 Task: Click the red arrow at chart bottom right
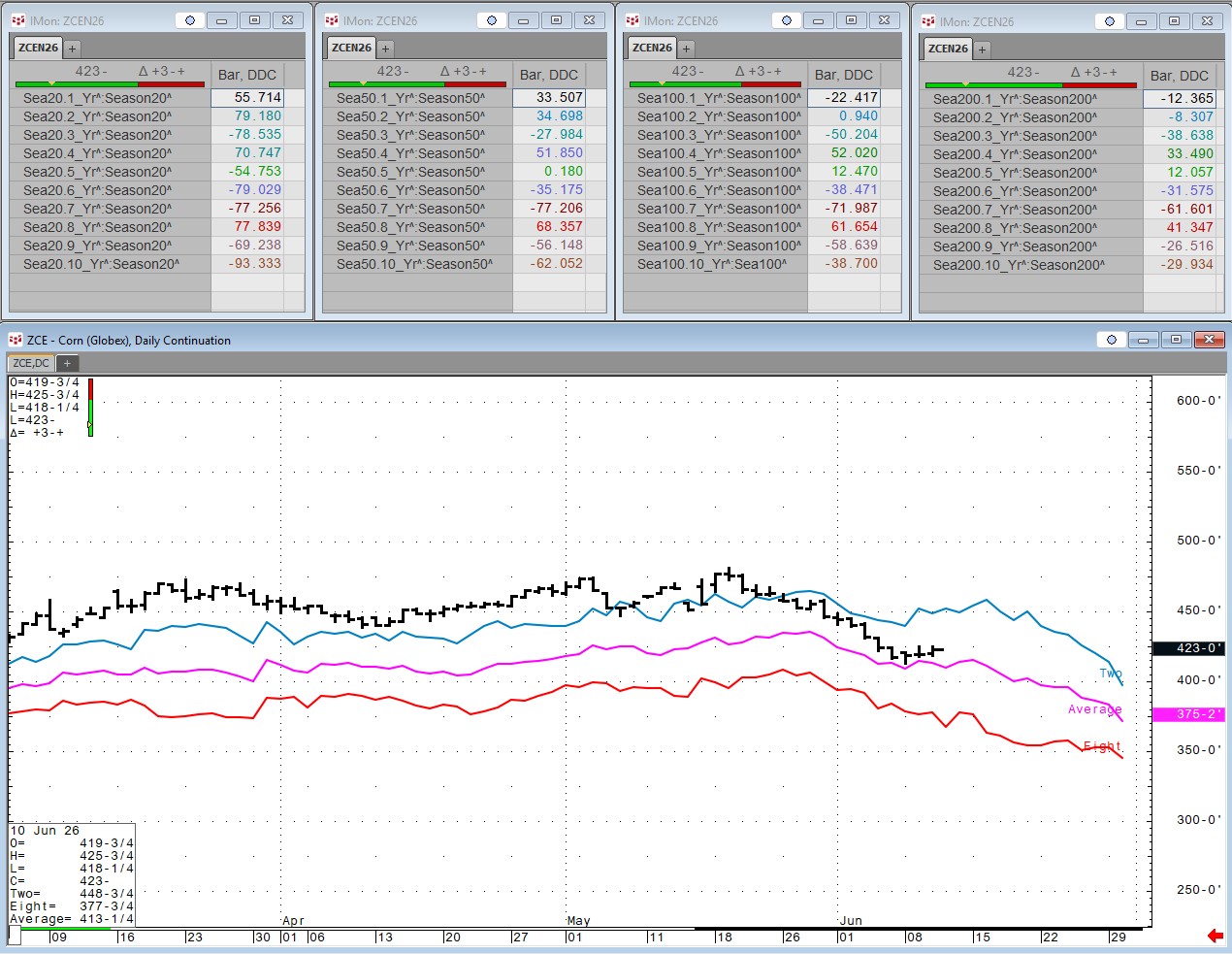1216,936
